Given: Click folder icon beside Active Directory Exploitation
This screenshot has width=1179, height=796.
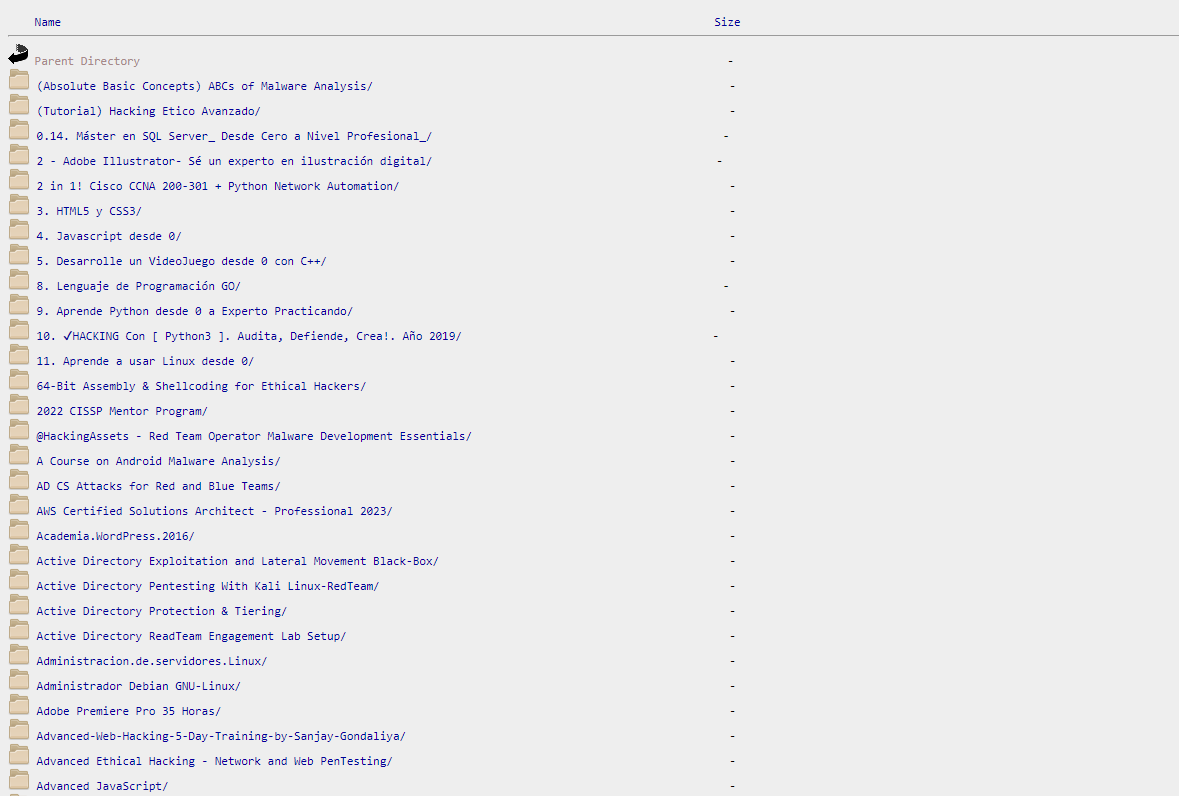Looking at the screenshot, I should pos(19,555).
